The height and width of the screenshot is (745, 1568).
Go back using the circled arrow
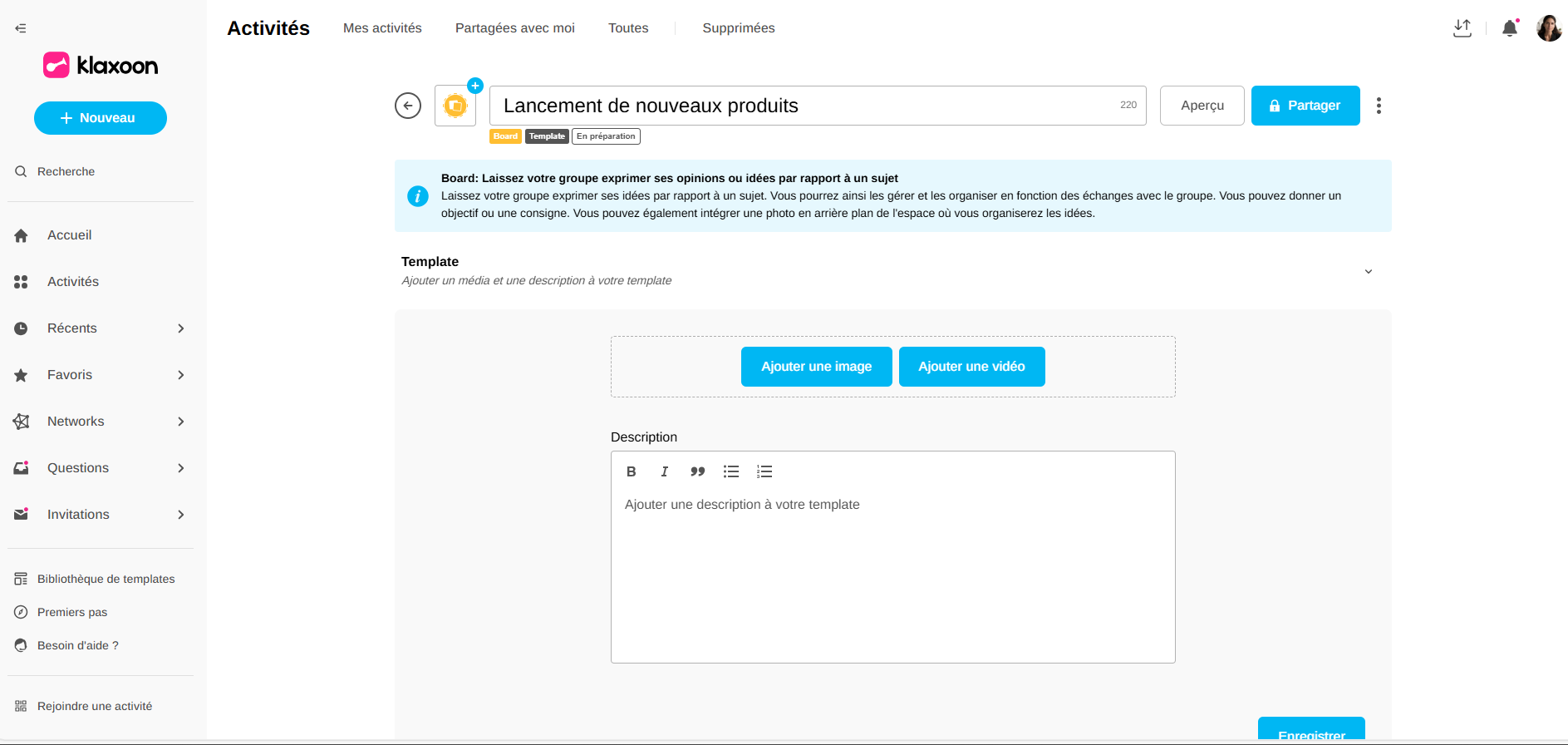click(408, 106)
